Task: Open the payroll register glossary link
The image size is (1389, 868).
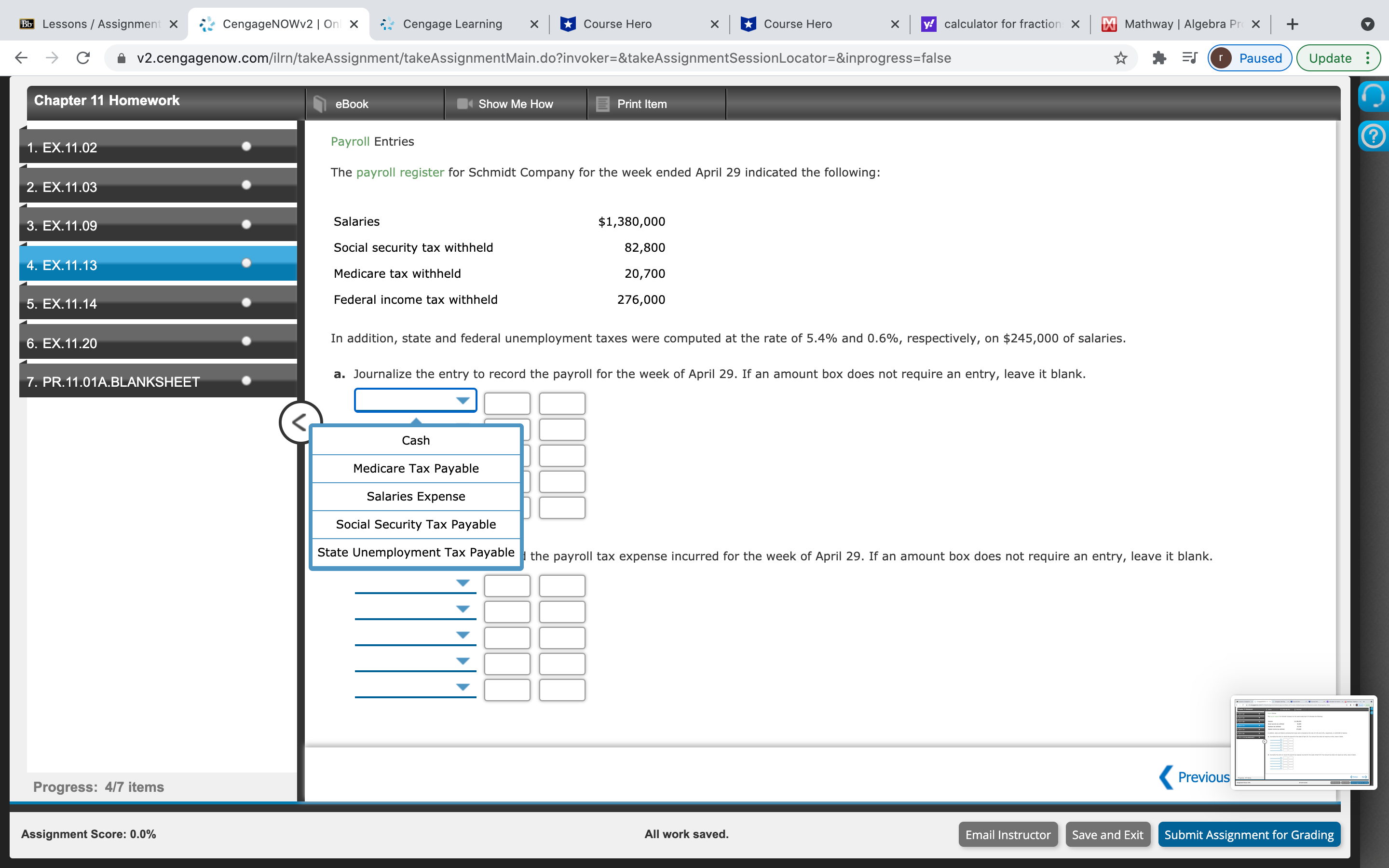Action: pyautogui.click(x=400, y=172)
